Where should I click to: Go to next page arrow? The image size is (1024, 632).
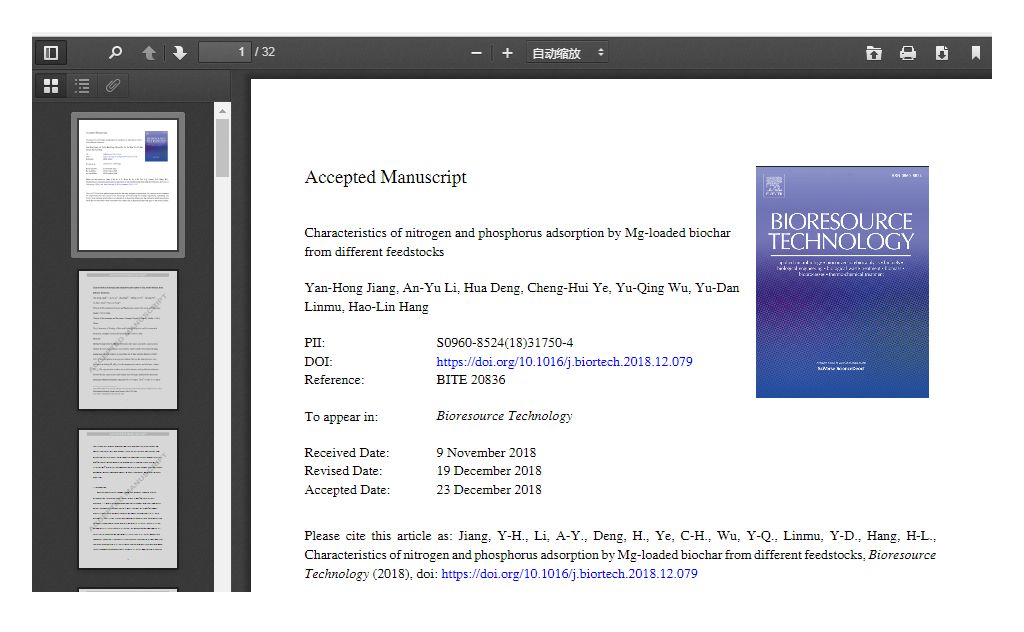tap(180, 53)
